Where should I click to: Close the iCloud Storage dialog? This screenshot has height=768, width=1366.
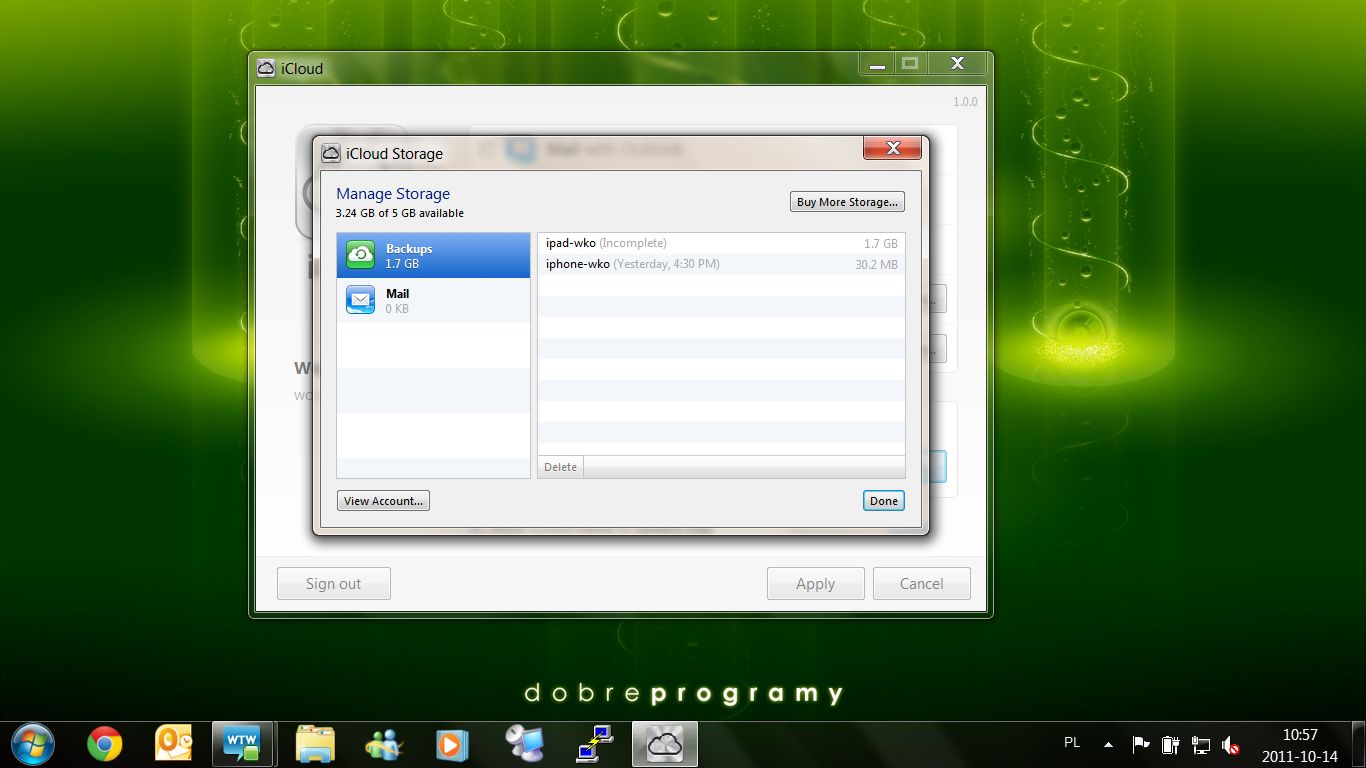pyautogui.click(x=893, y=148)
